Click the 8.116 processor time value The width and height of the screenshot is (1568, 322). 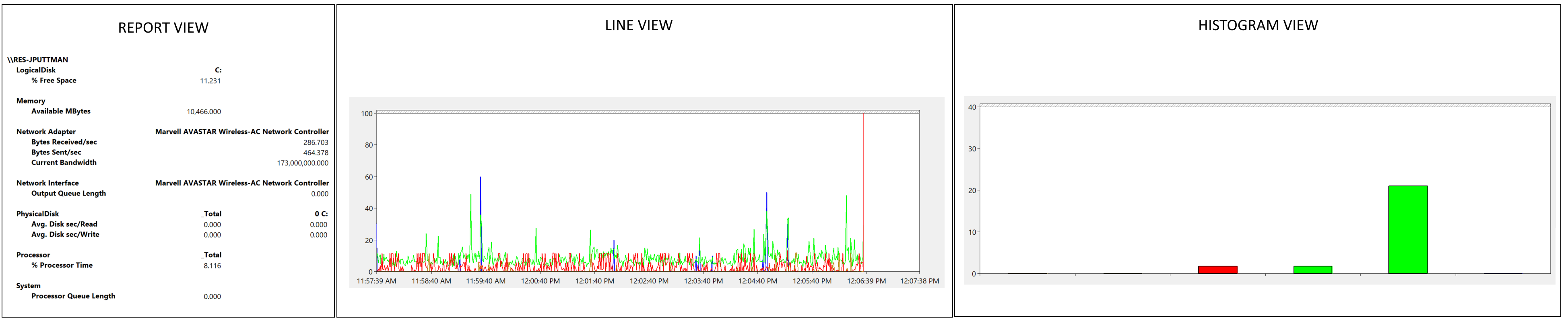click(212, 266)
